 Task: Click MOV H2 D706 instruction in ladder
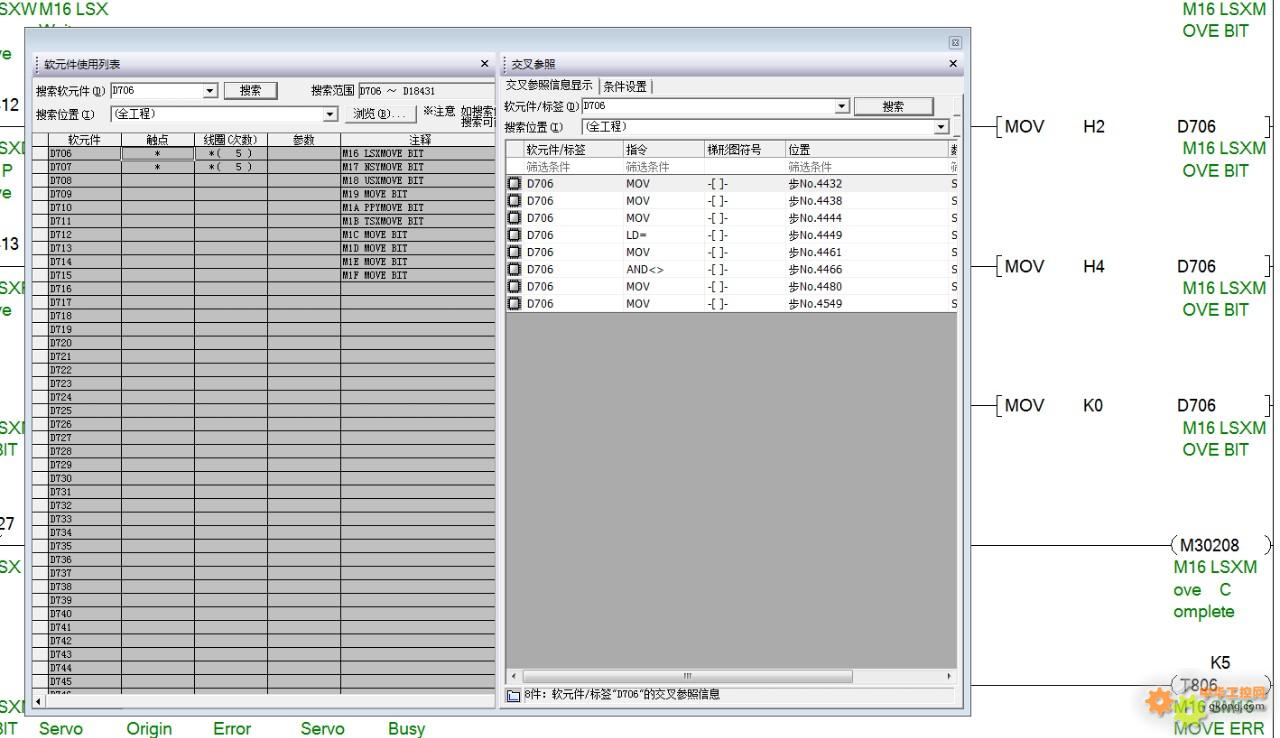1135,127
